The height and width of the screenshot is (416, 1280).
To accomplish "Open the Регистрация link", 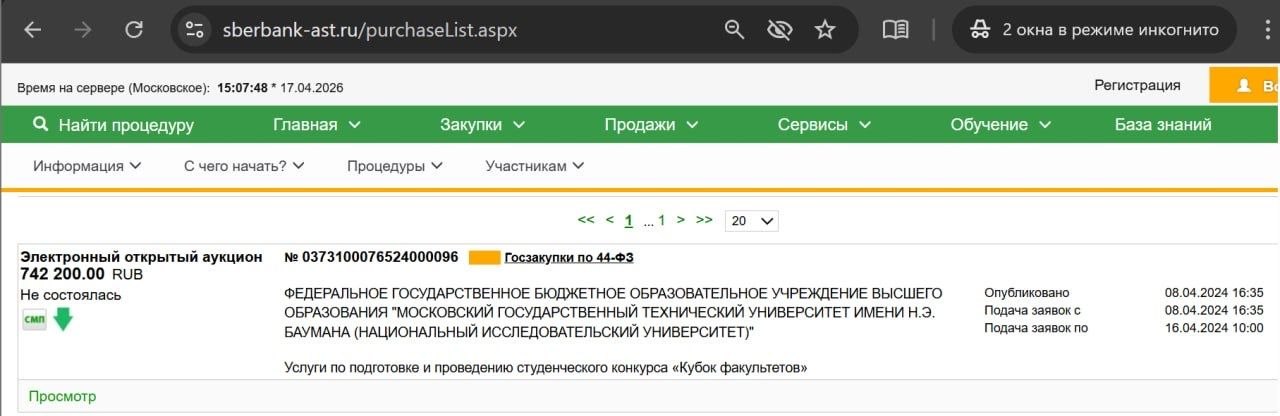I will tap(1137, 85).
